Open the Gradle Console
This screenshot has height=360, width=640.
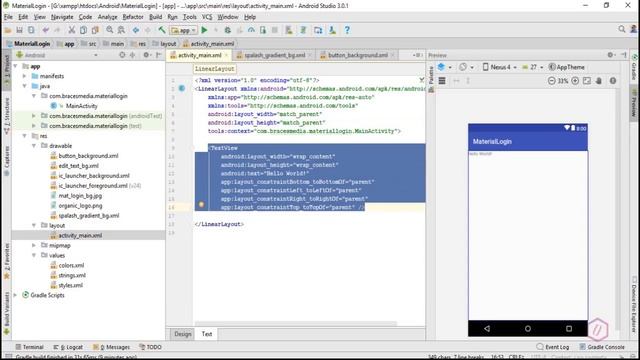pos(602,347)
